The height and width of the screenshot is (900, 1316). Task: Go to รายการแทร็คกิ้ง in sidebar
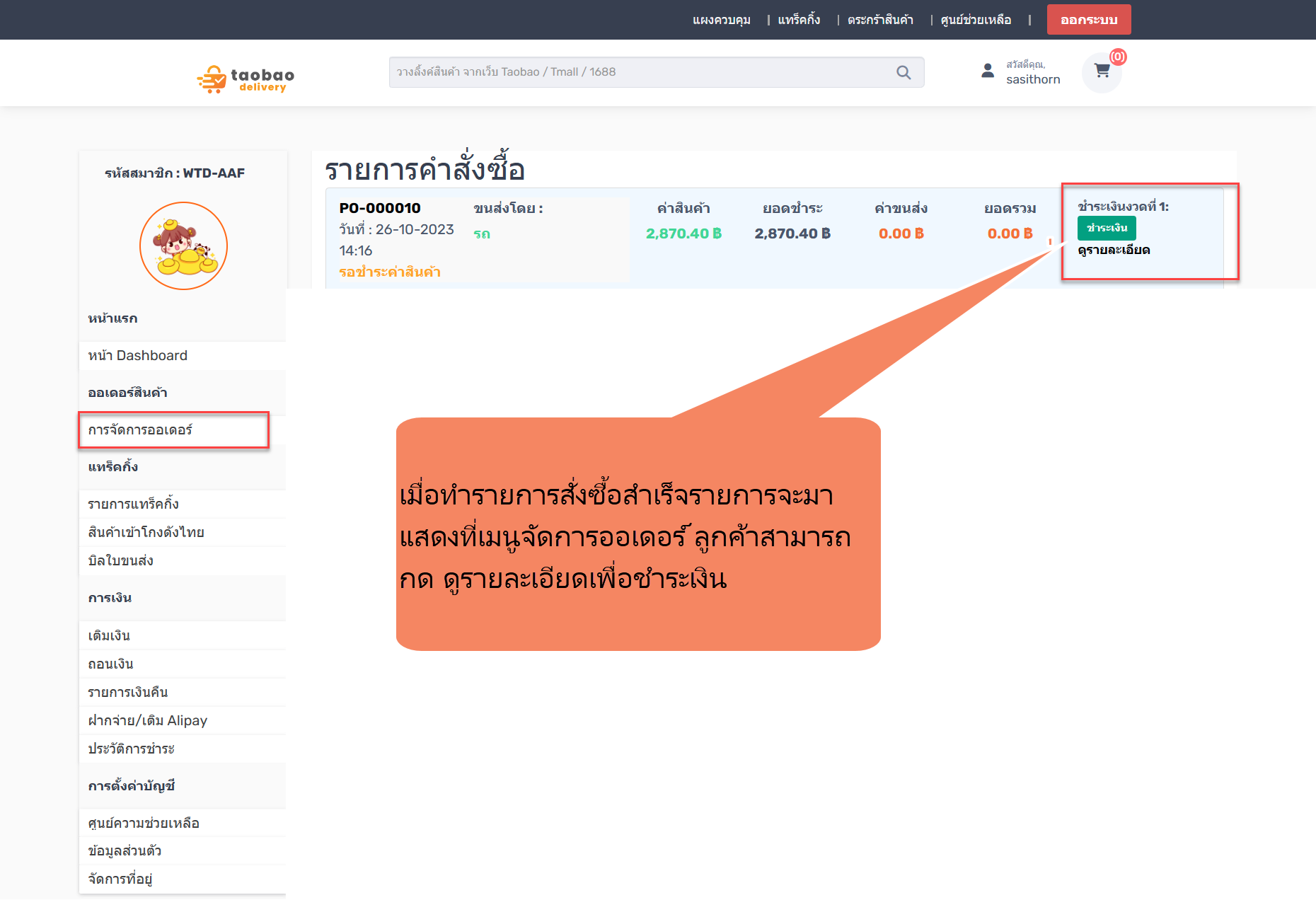tap(134, 504)
